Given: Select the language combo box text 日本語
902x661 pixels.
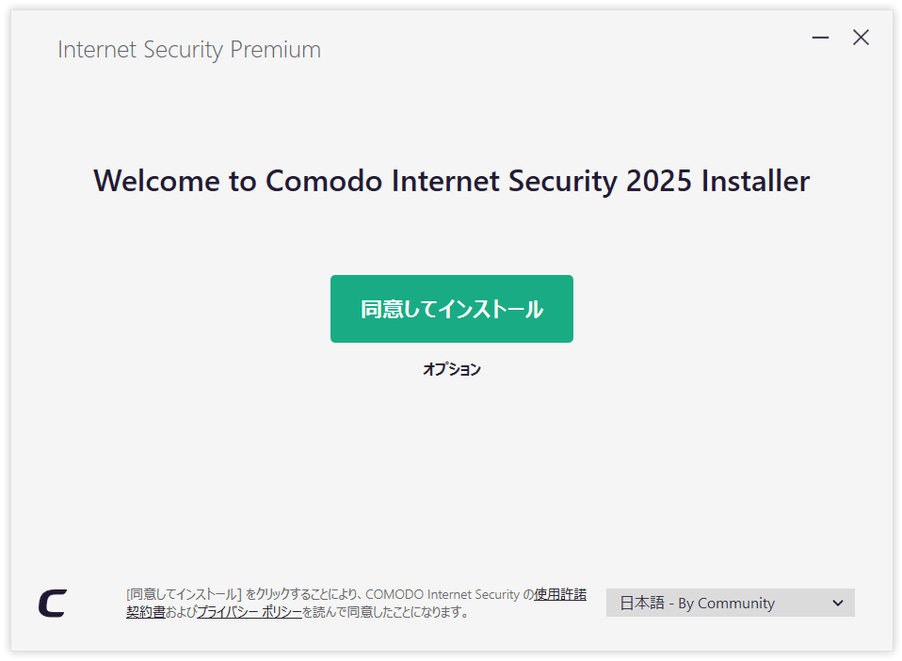Looking at the screenshot, I should click(x=641, y=603).
